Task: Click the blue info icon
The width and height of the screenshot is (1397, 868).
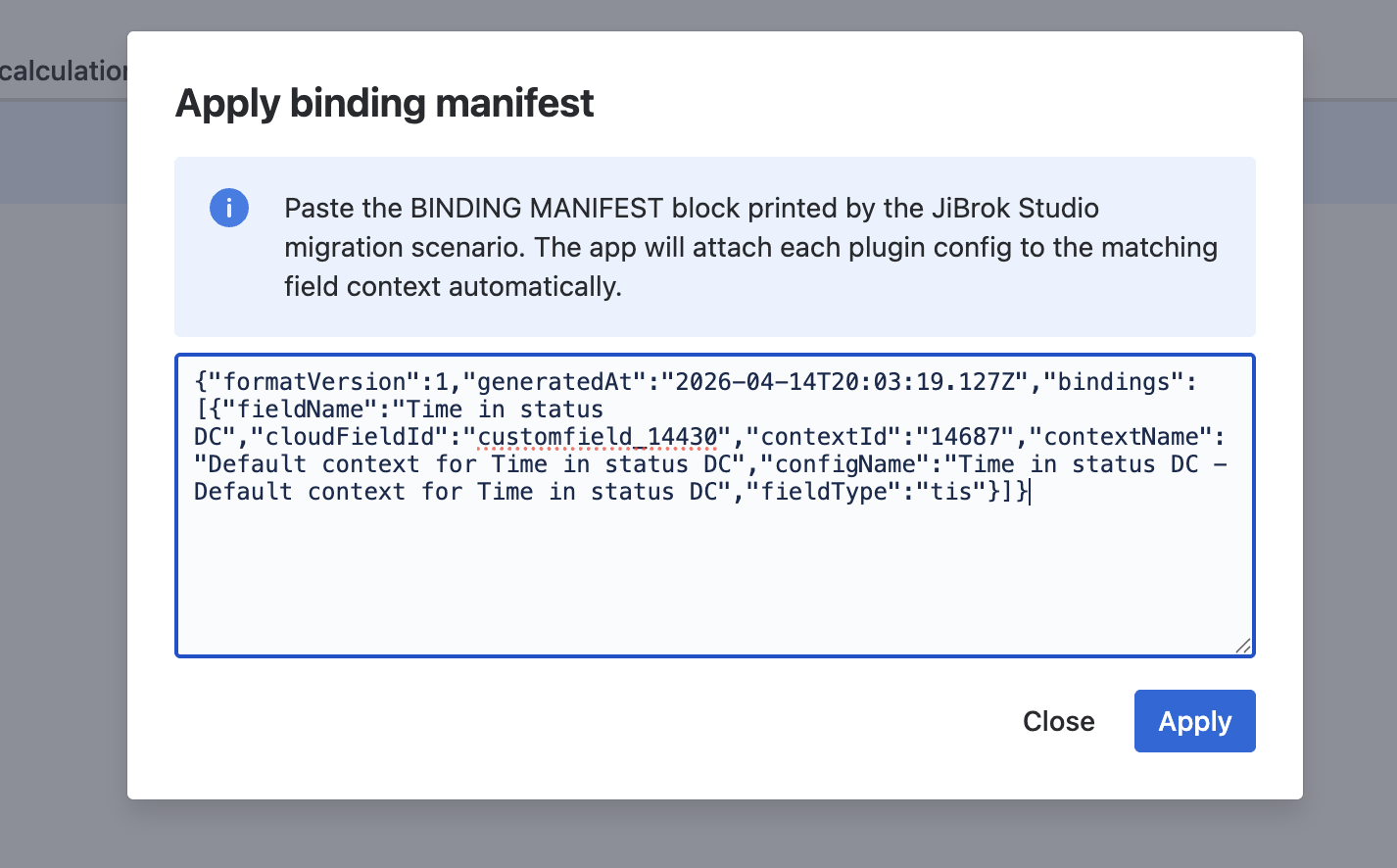Action: tap(228, 208)
